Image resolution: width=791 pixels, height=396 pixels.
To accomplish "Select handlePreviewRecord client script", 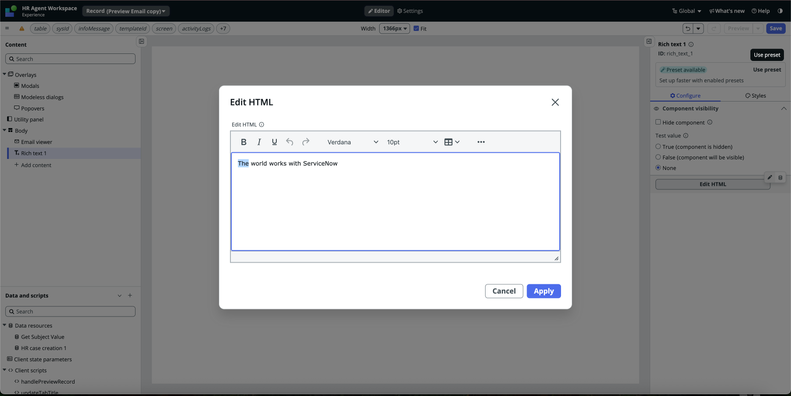I will point(48,382).
